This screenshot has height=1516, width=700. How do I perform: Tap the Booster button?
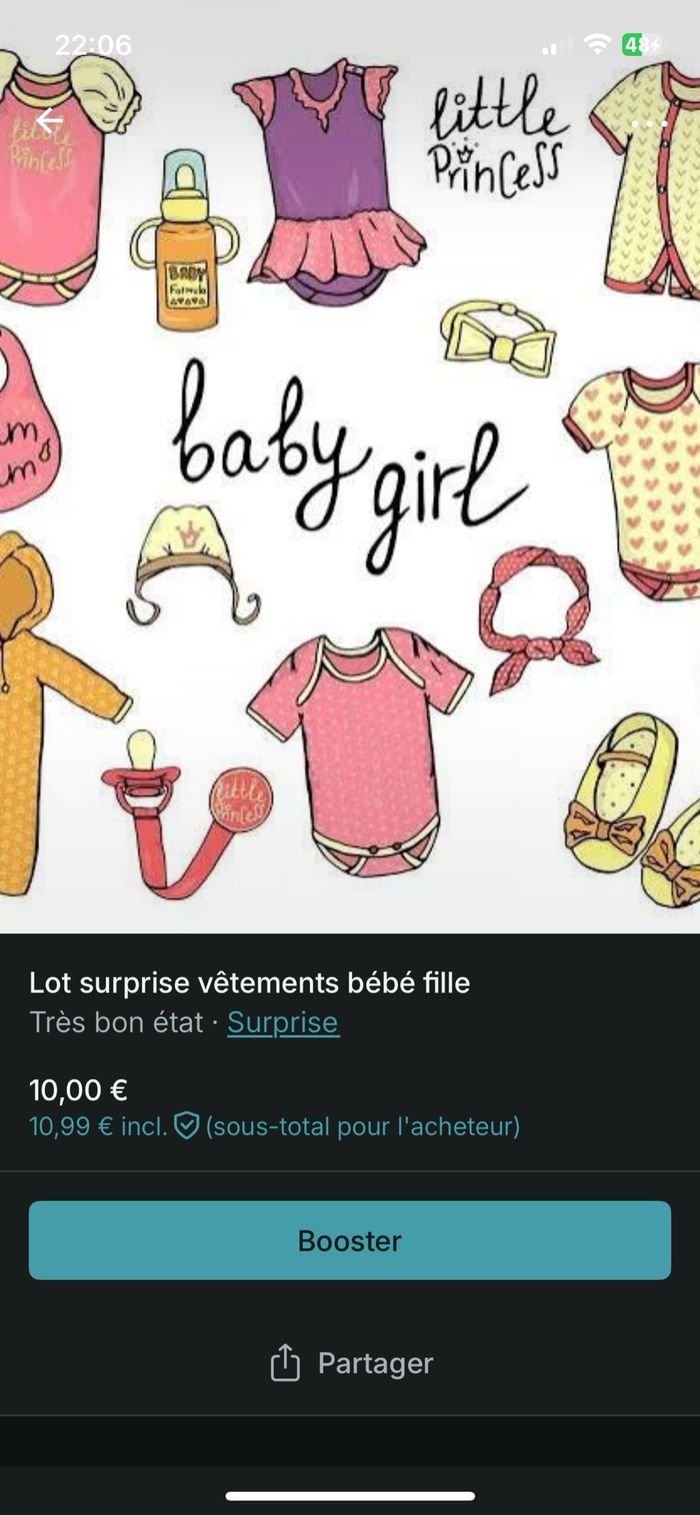(350, 1240)
